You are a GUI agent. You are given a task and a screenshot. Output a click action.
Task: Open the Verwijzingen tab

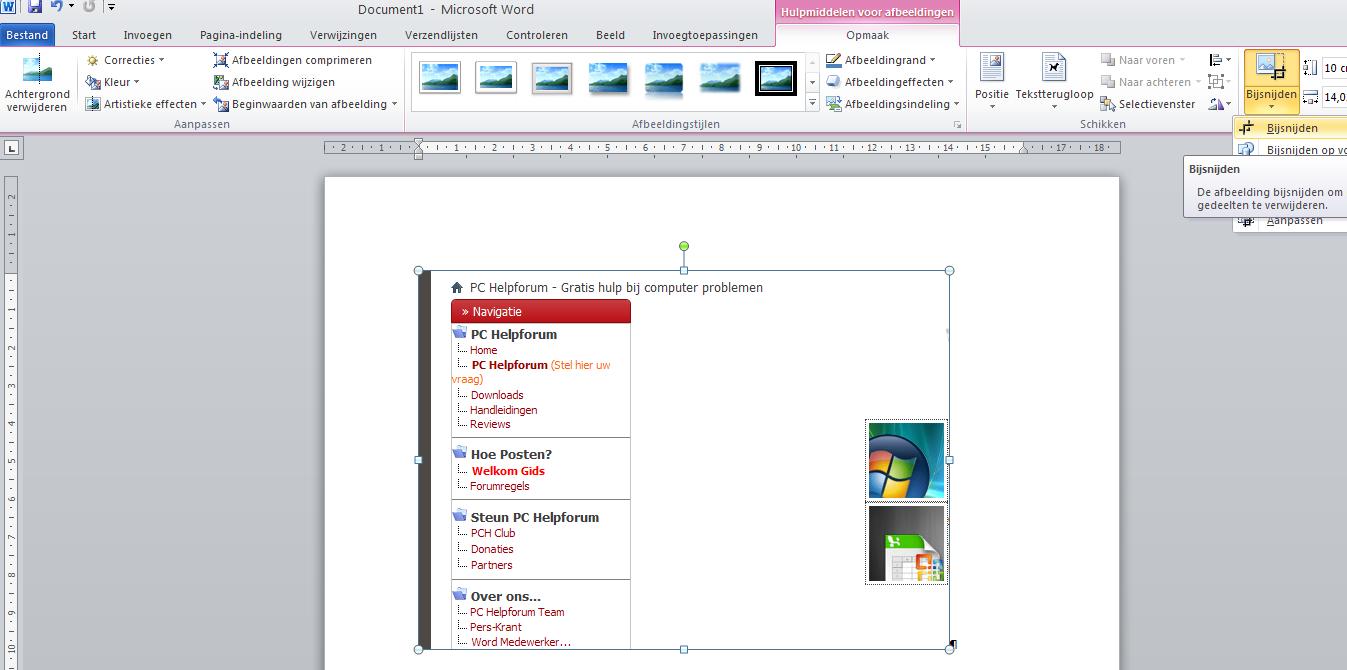343,35
